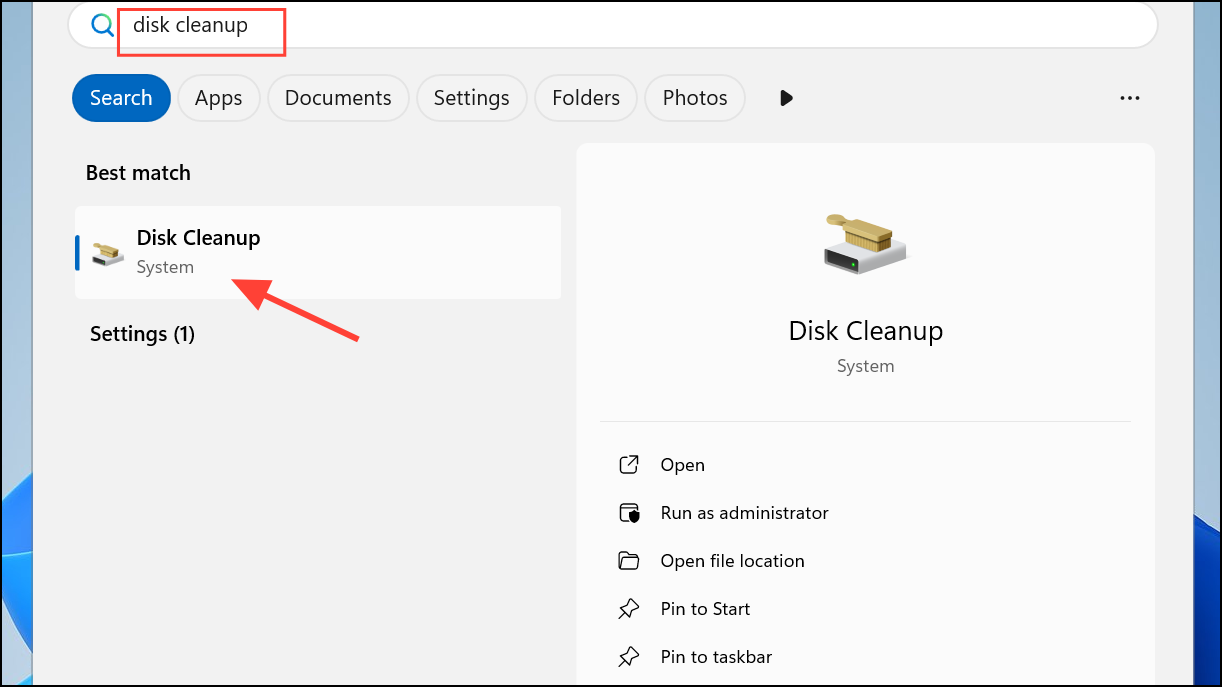Click the Open launch icon
This screenshot has height=687, width=1222.
(629, 465)
